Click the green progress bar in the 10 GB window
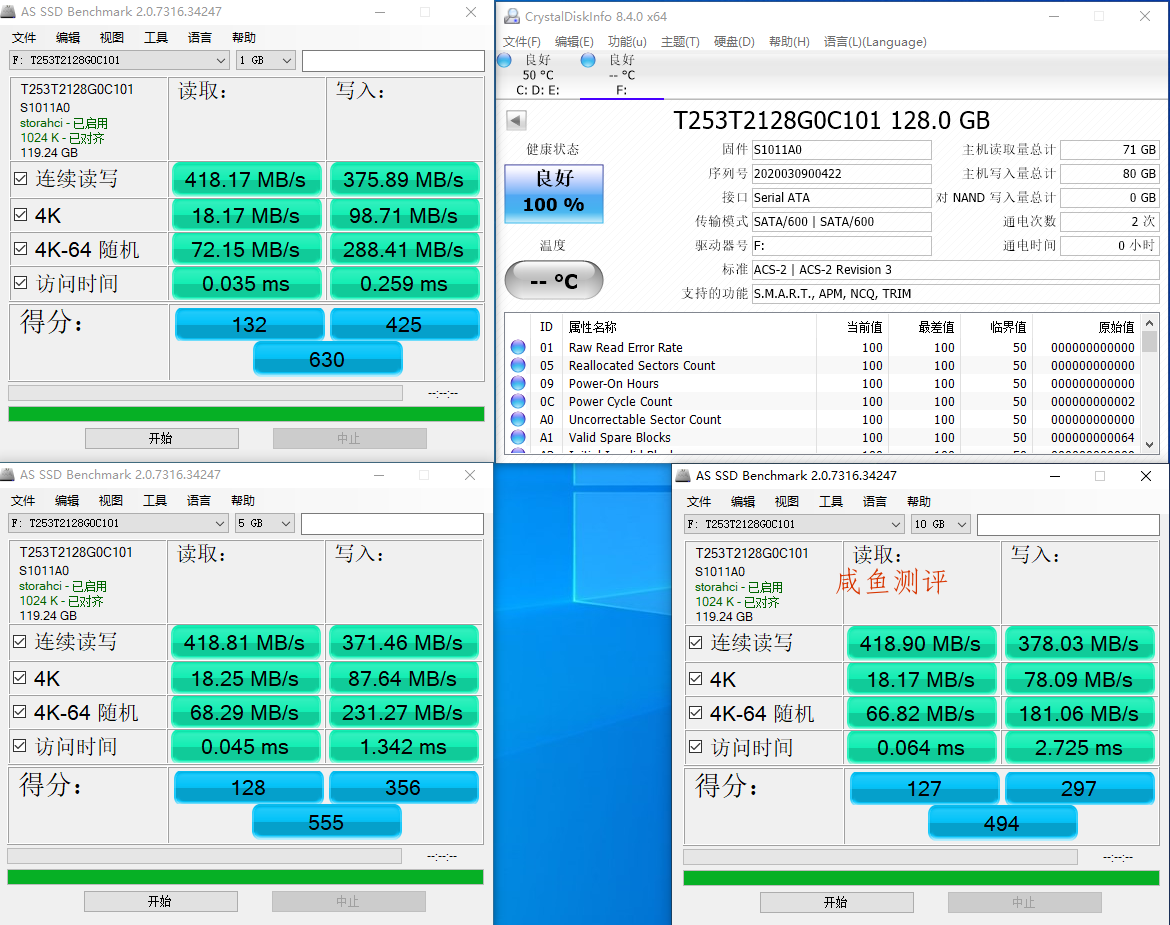The height and width of the screenshot is (925, 1170). pos(922,878)
